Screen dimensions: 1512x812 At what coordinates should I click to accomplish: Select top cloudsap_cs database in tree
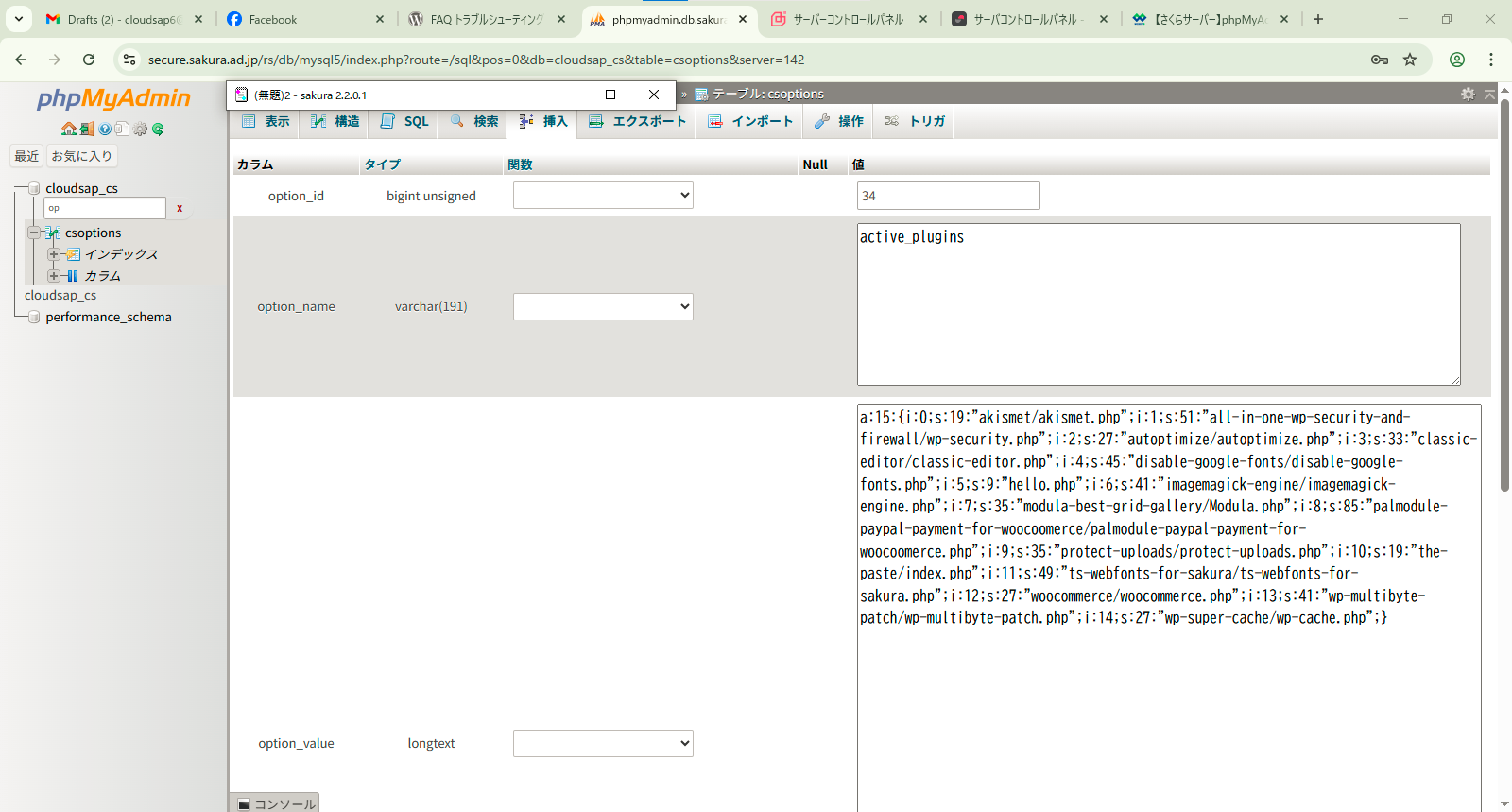click(x=82, y=188)
